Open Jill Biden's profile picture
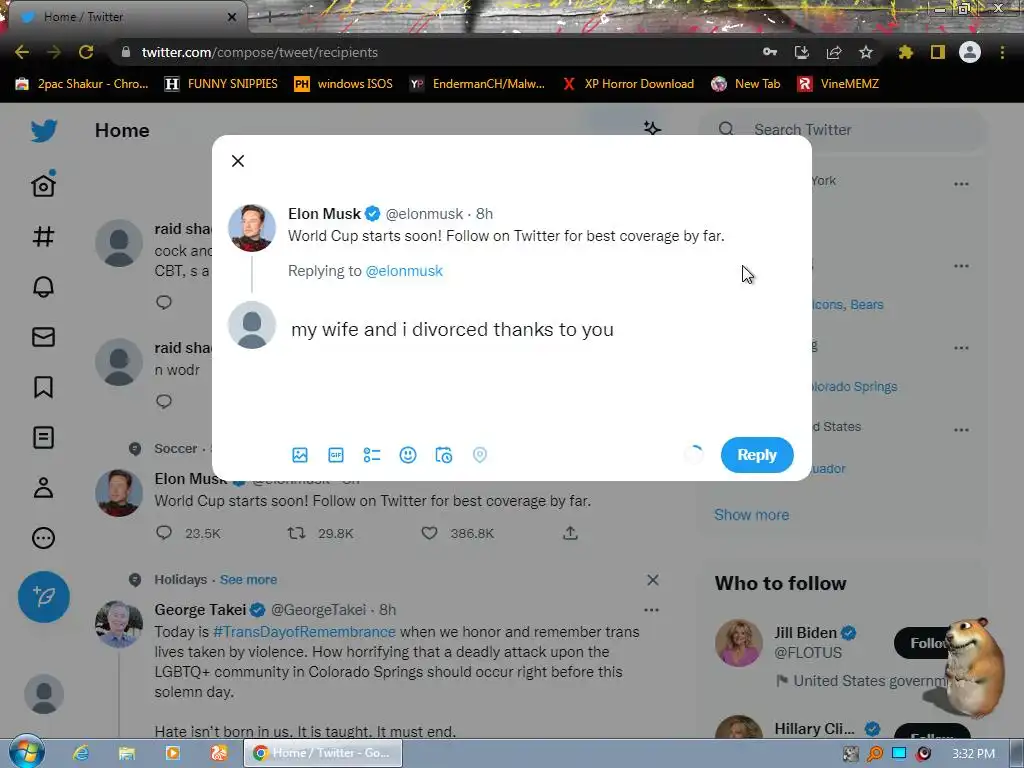The height and width of the screenshot is (768, 1024). pos(739,643)
